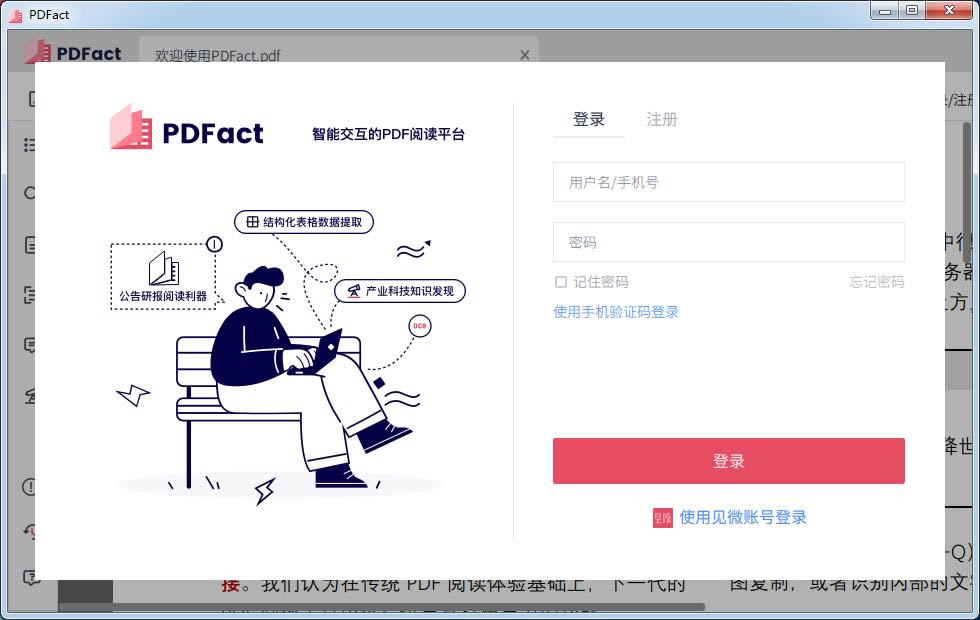The height and width of the screenshot is (620, 980).
Task: Open the telescope knowledge discovery sidebar icon
Action: [29, 396]
